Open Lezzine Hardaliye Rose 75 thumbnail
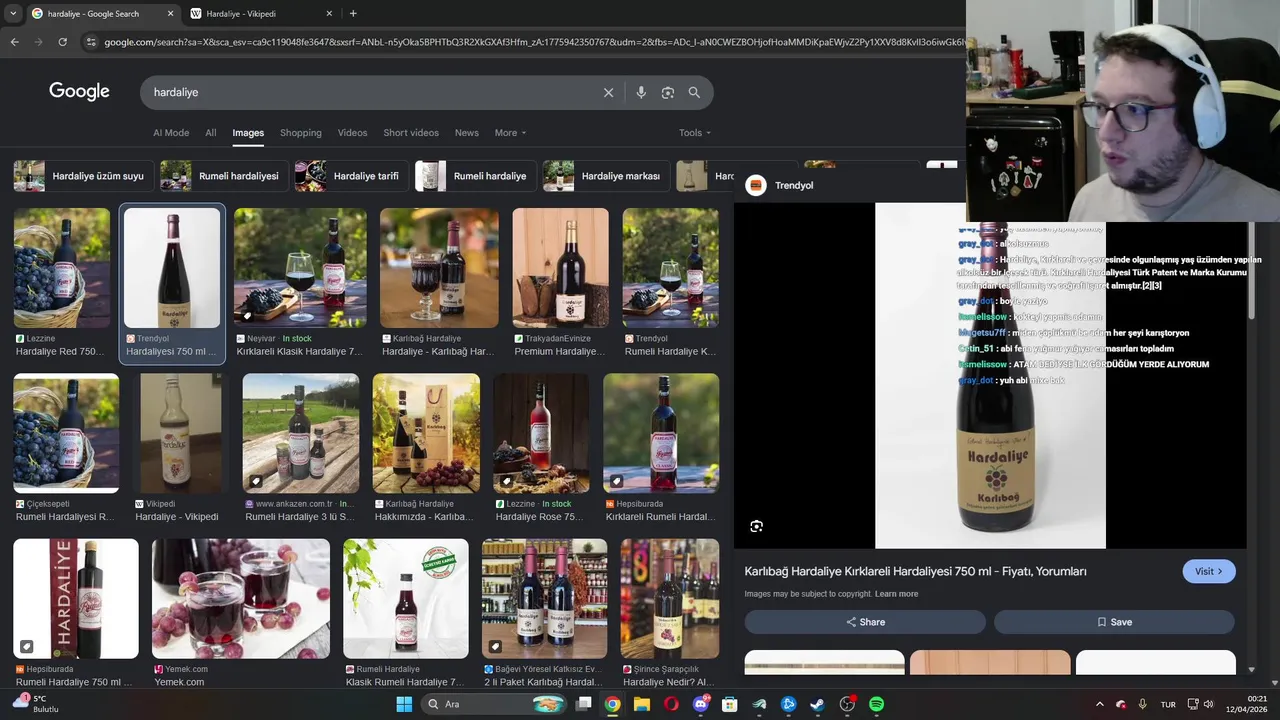Screen dimensions: 1280x720 [x=540, y=433]
